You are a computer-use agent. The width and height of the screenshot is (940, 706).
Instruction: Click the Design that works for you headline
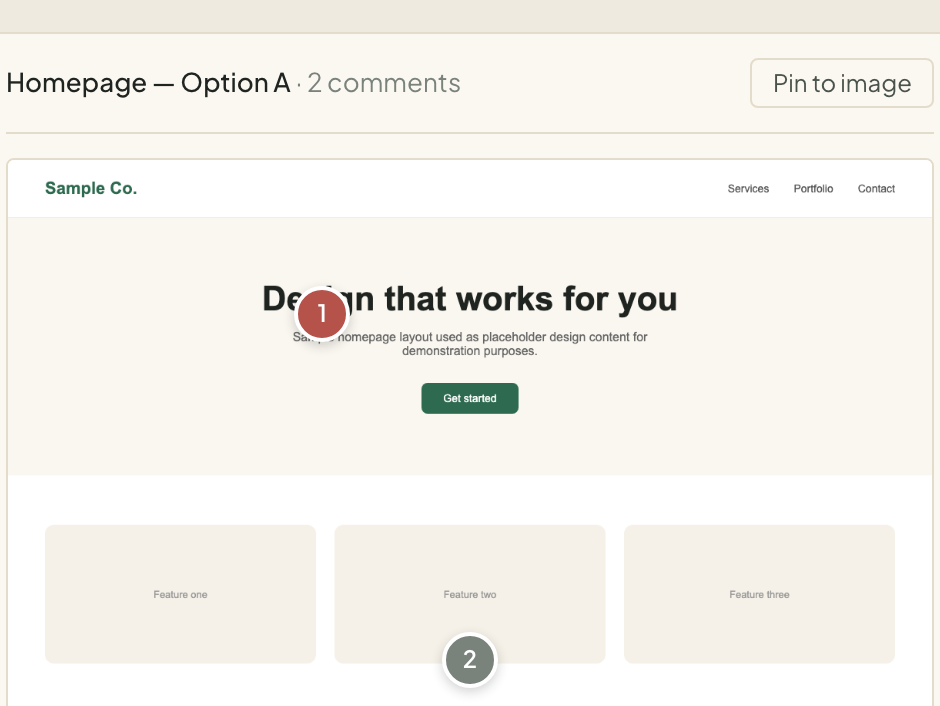[470, 299]
